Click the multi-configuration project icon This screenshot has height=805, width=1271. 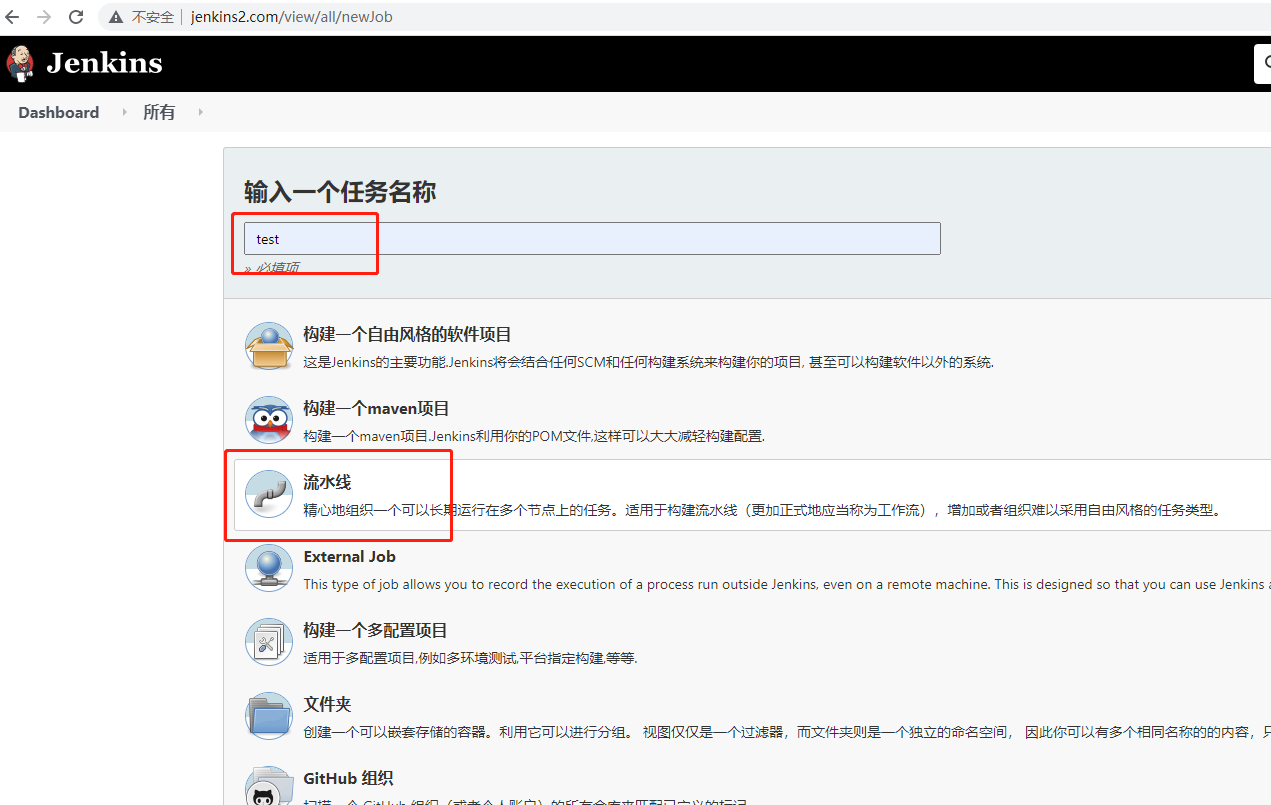pyautogui.click(x=268, y=642)
